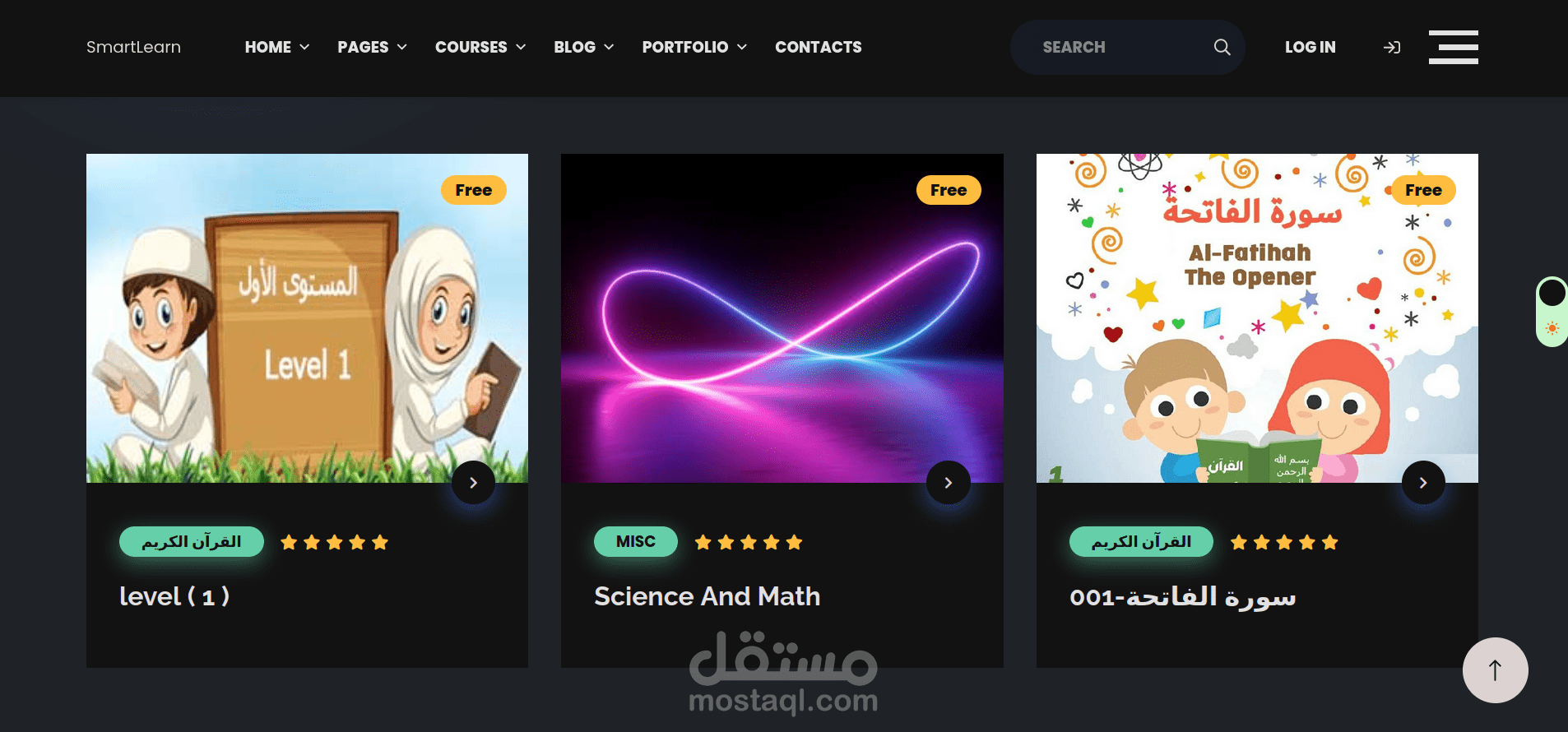Expand the HOME dropdown menu

(277, 47)
